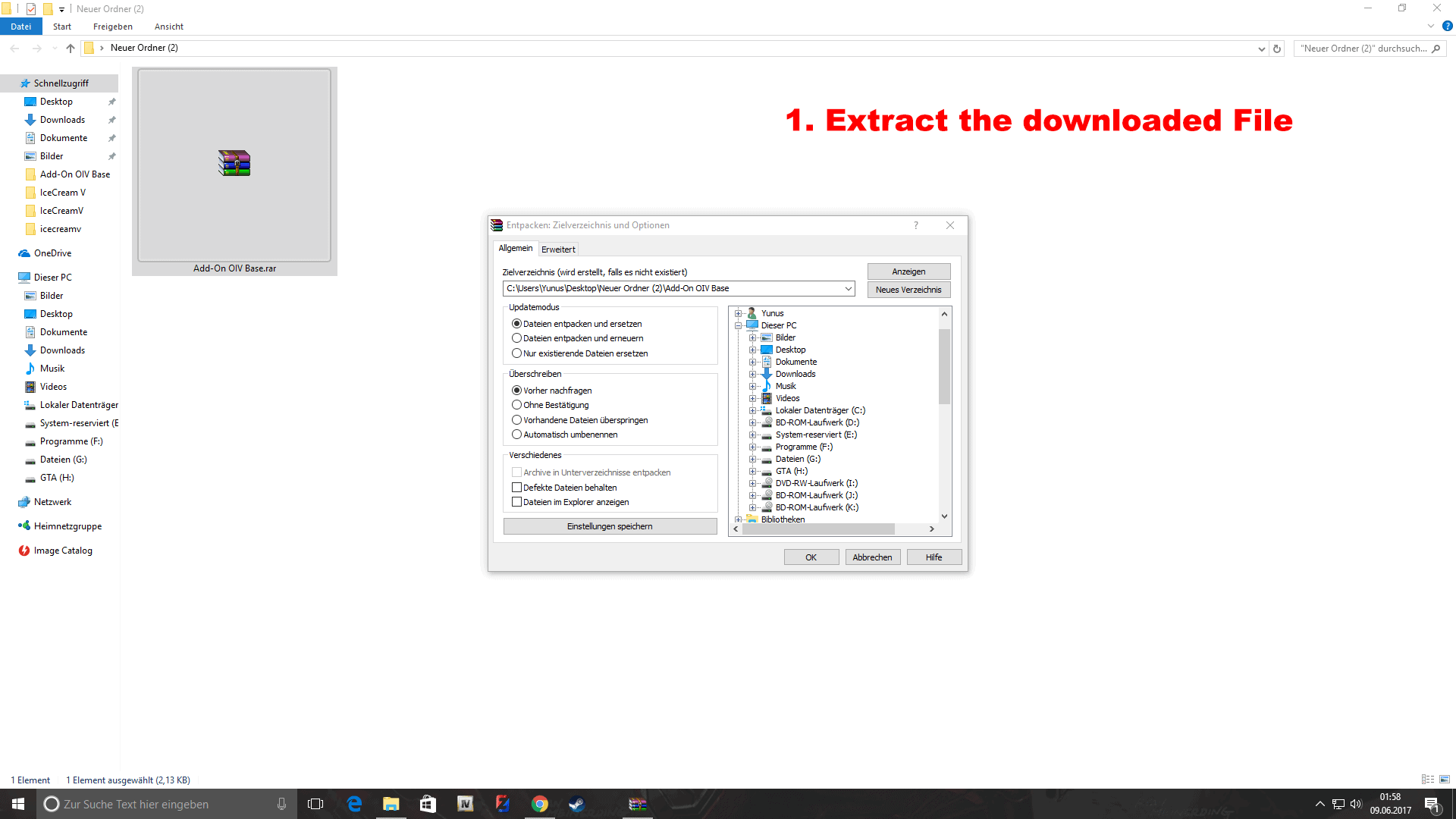This screenshot has height=819, width=1456.
Task: Click the Cortana taskbar search box
Action: point(167,804)
